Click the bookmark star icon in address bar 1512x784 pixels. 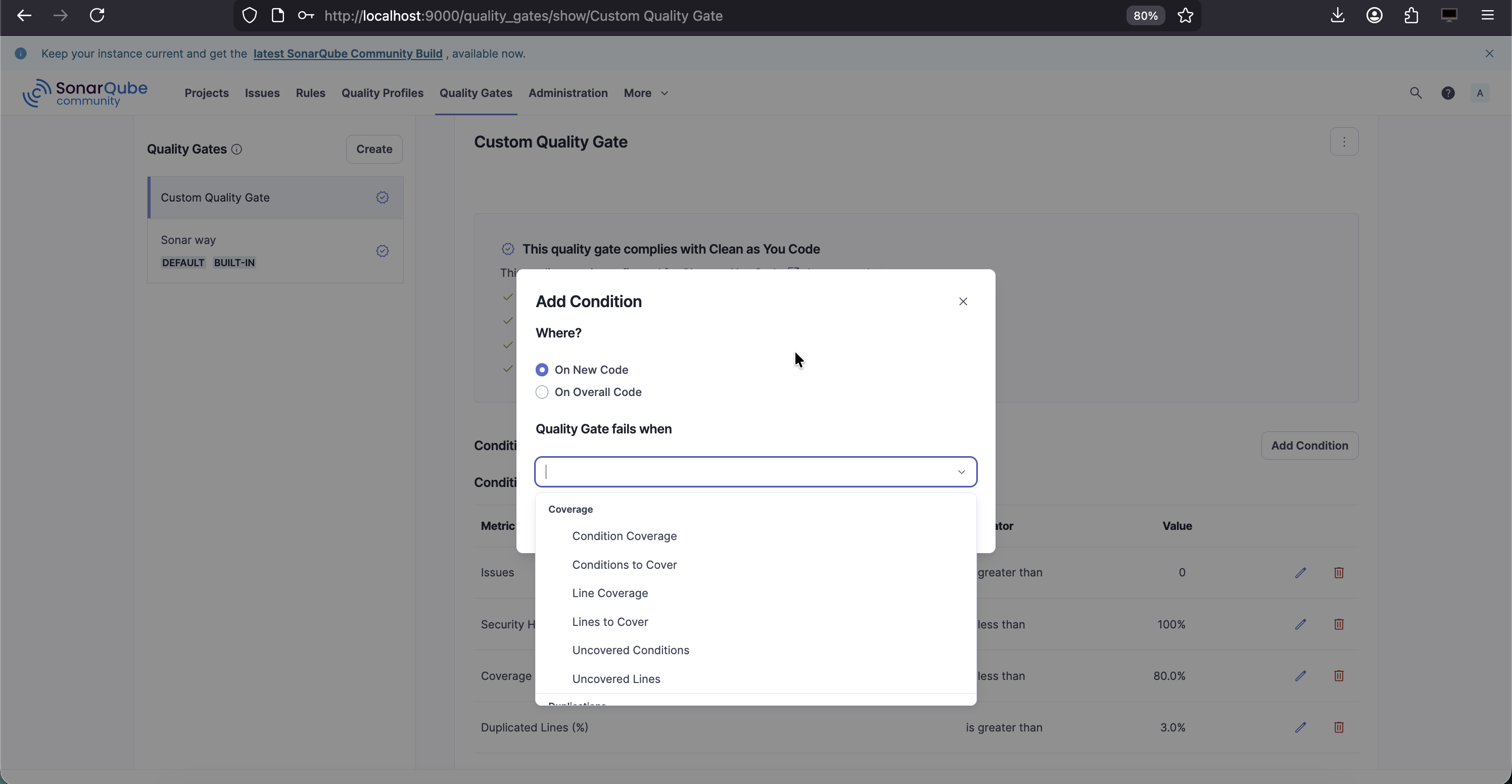point(1185,16)
